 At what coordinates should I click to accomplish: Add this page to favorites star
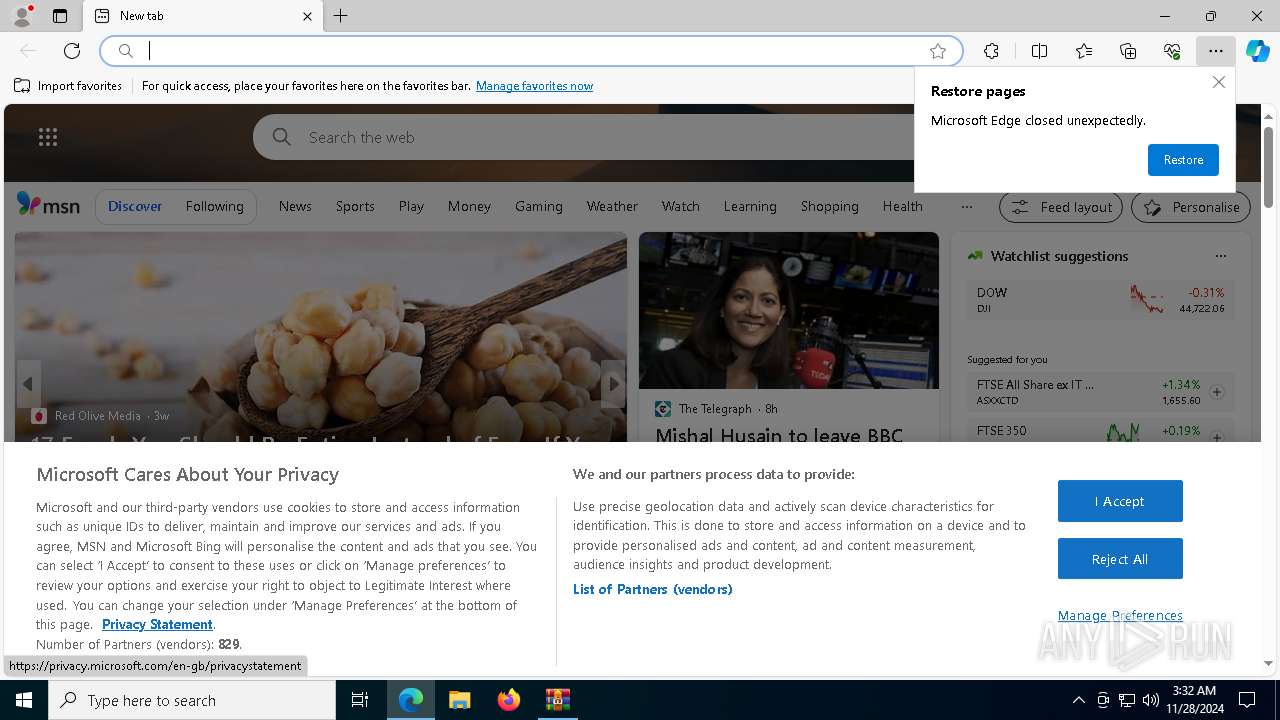tap(937, 51)
